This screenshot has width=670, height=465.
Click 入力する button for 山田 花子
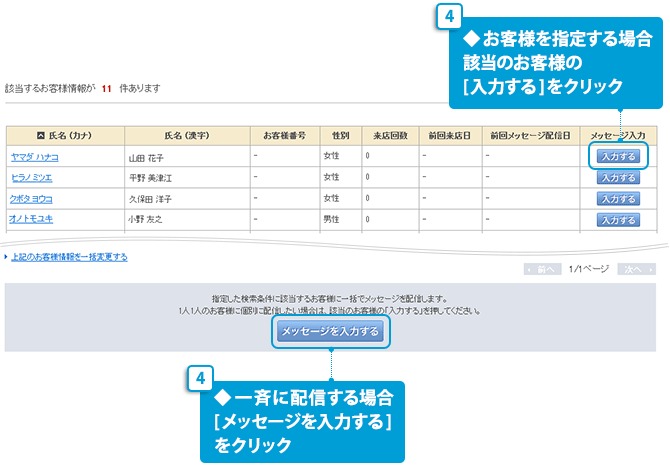coord(618,156)
